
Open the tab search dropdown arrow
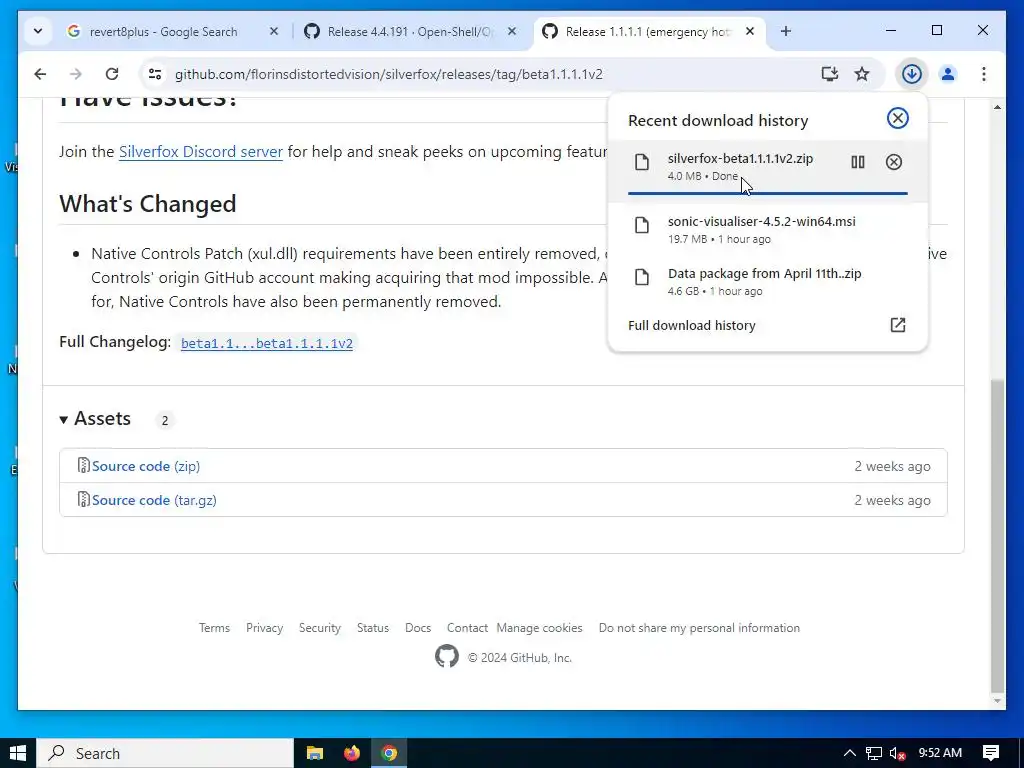click(x=38, y=31)
